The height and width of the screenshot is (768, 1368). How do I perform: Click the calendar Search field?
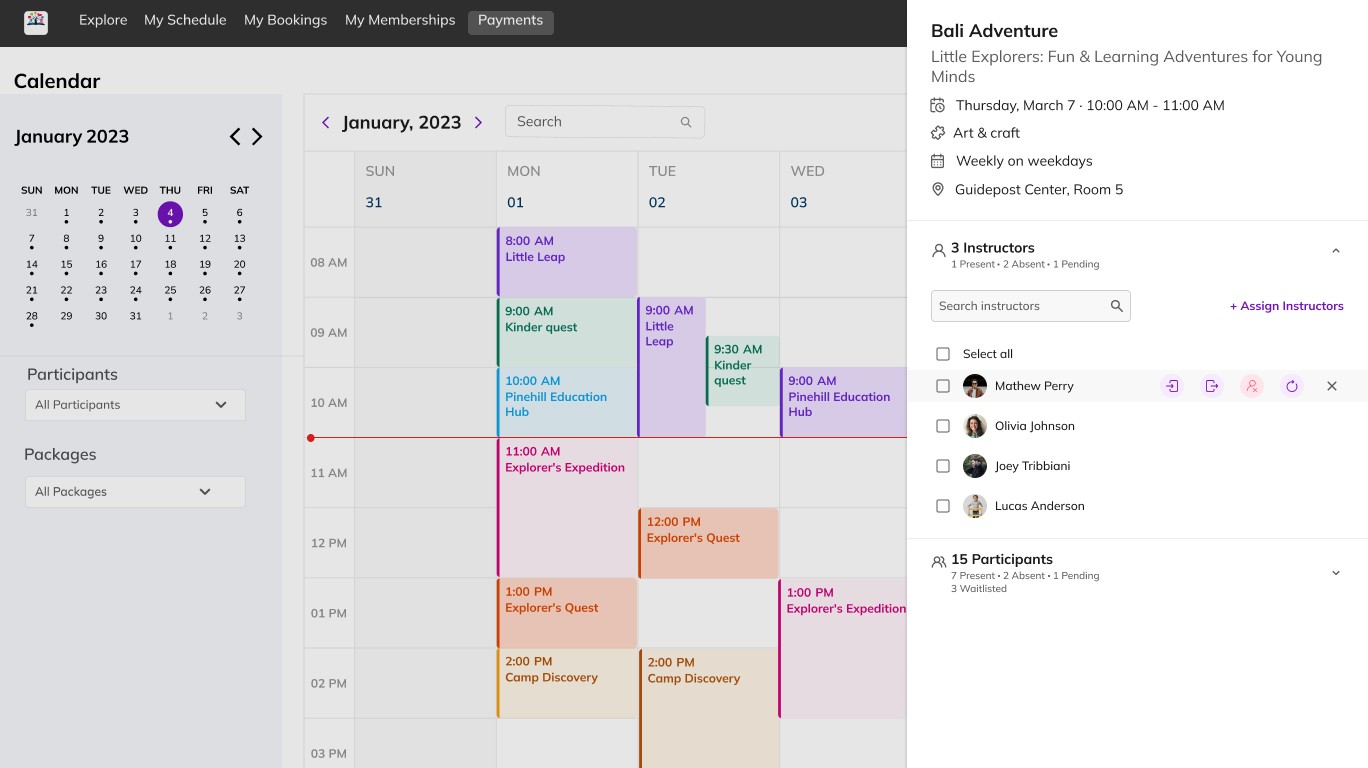click(x=605, y=122)
